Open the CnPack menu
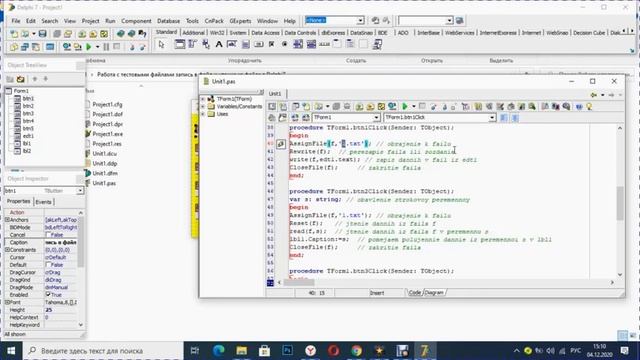Viewport: 640px width, 360px height. [x=214, y=21]
